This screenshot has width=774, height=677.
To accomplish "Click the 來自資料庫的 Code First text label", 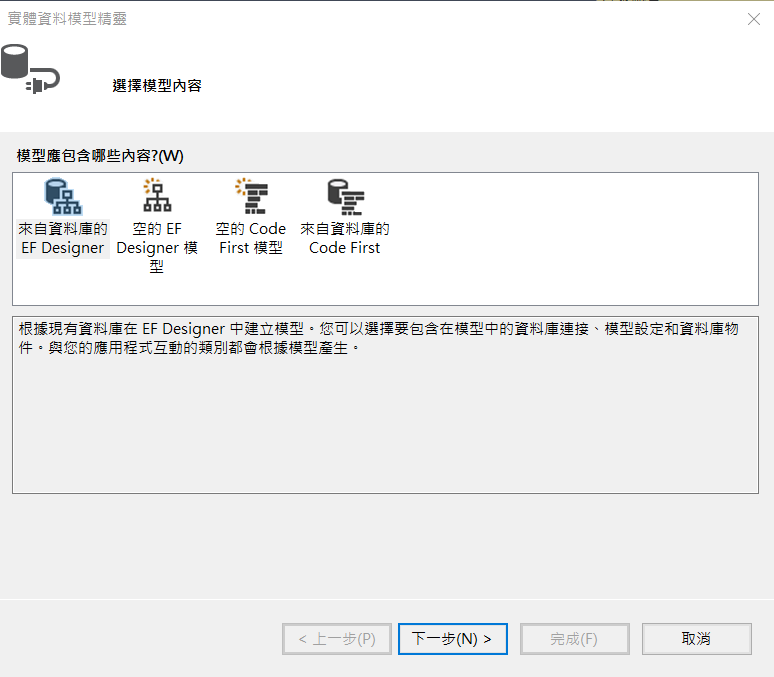I will click(345, 238).
